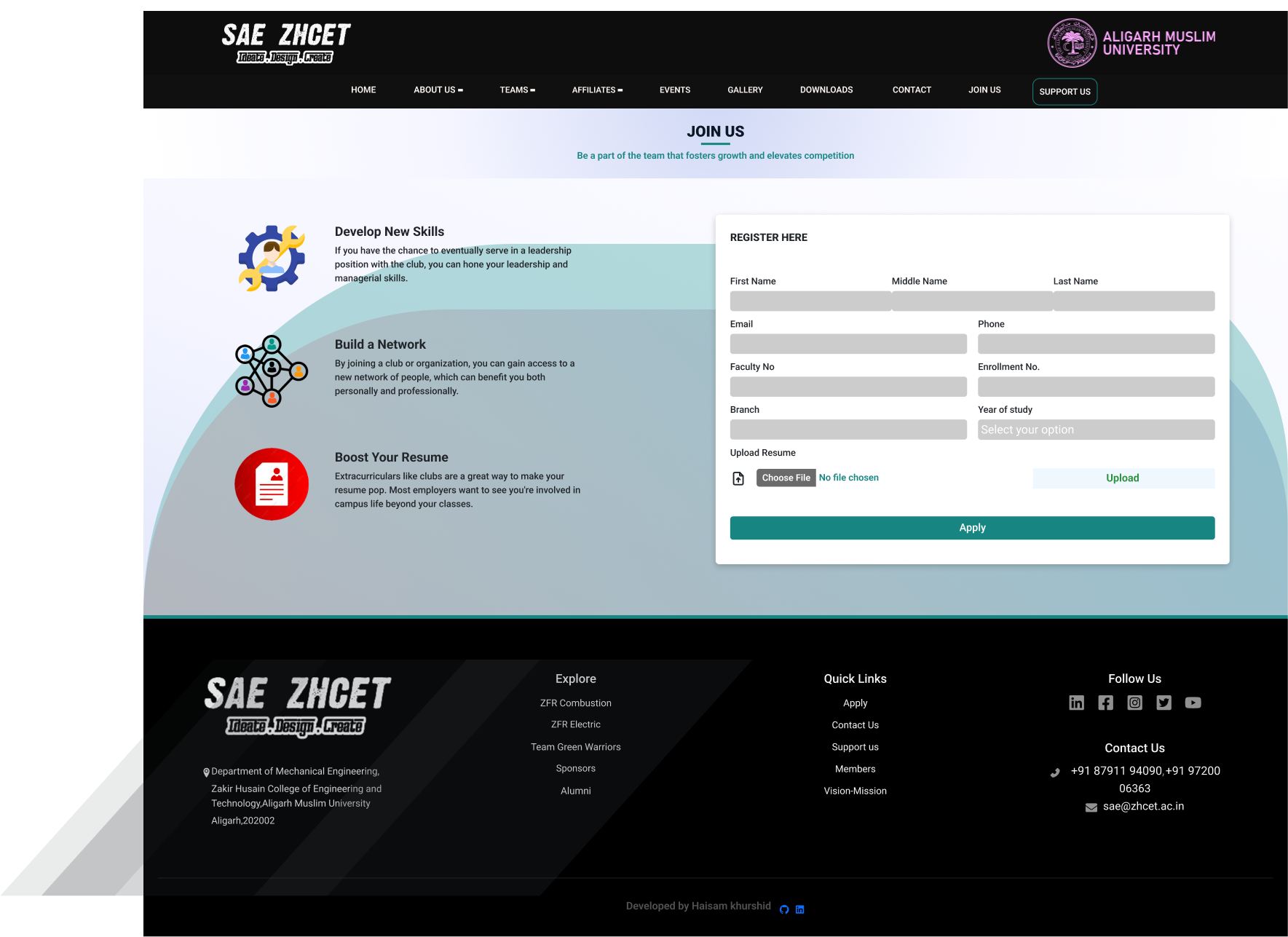The width and height of the screenshot is (1288, 937).
Task: Click the Upload button
Action: coord(1123,478)
